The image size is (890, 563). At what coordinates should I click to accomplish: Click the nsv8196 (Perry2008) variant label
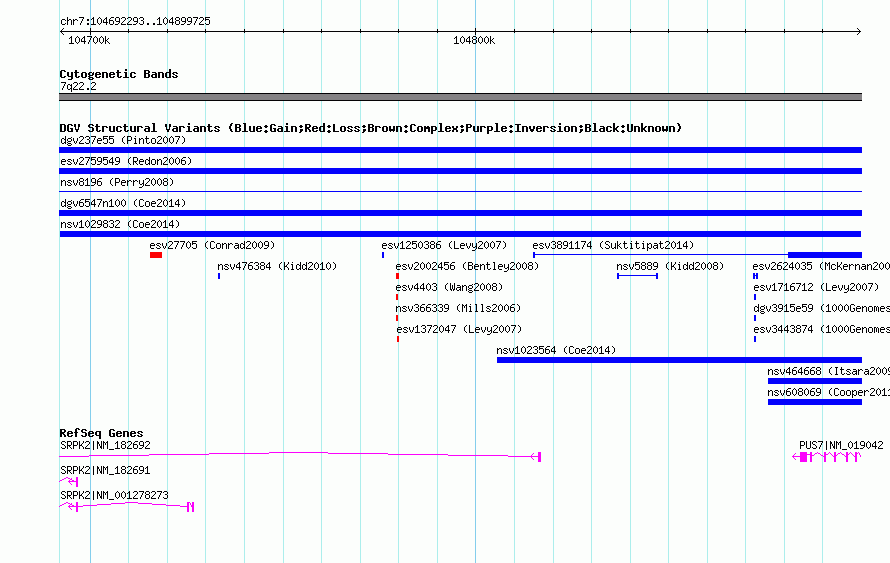click(x=117, y=182)
